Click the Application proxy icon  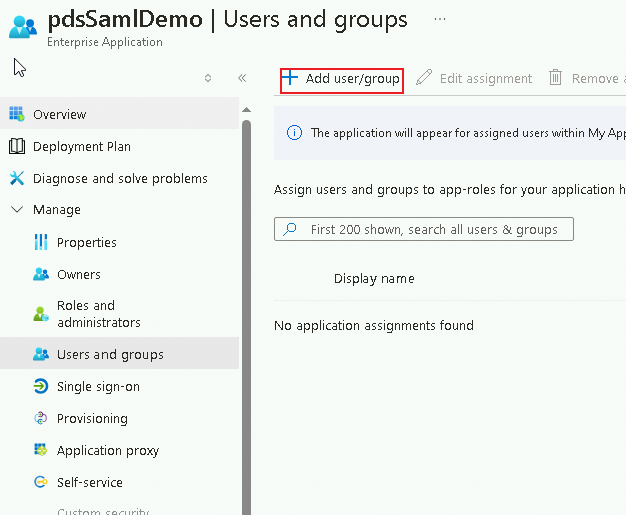pos(41,450)
